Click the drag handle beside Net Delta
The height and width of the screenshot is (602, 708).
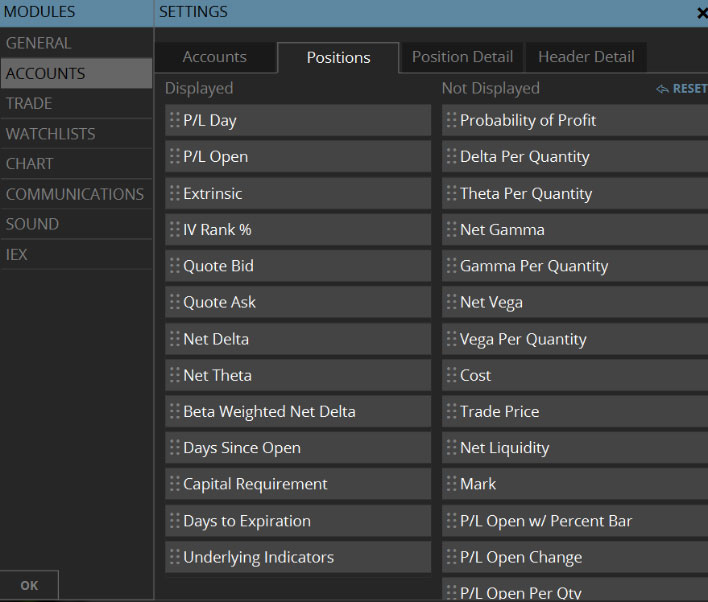click(x=175, y=339)
